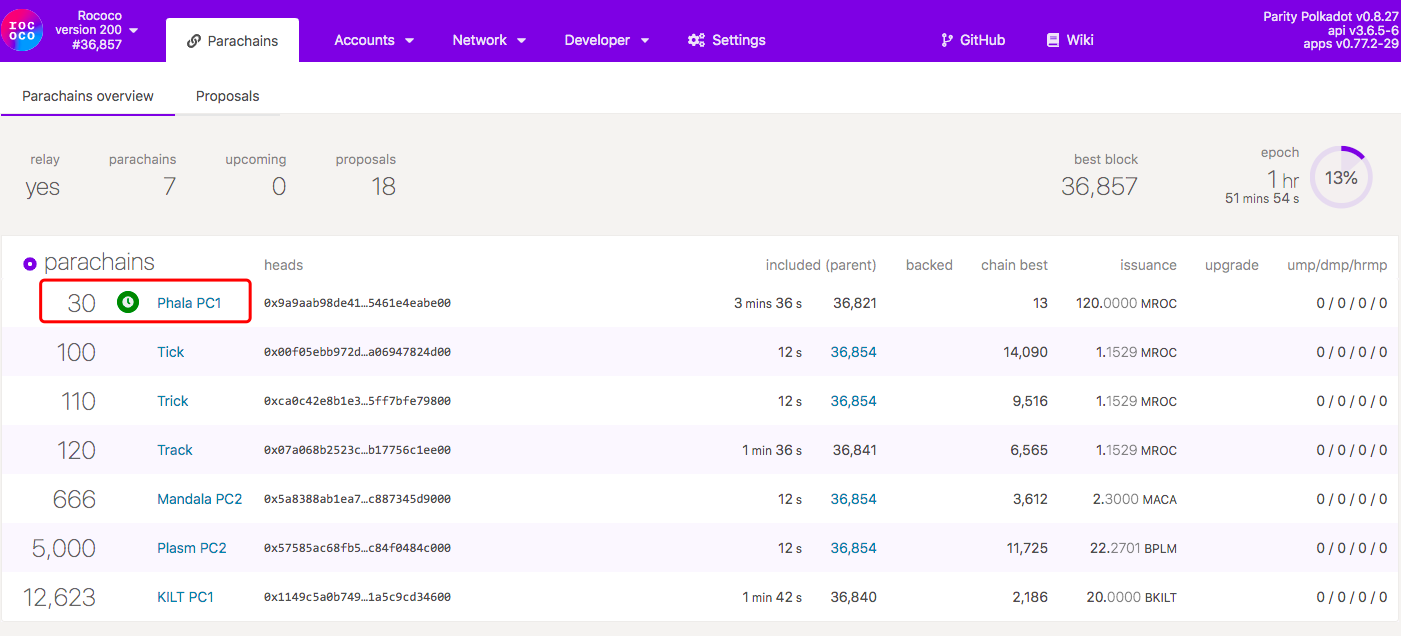This screenshot has width=1401, height=636.
Task: Open block 36,854 link in Mandala PC2 row
Action: point(854,499)
